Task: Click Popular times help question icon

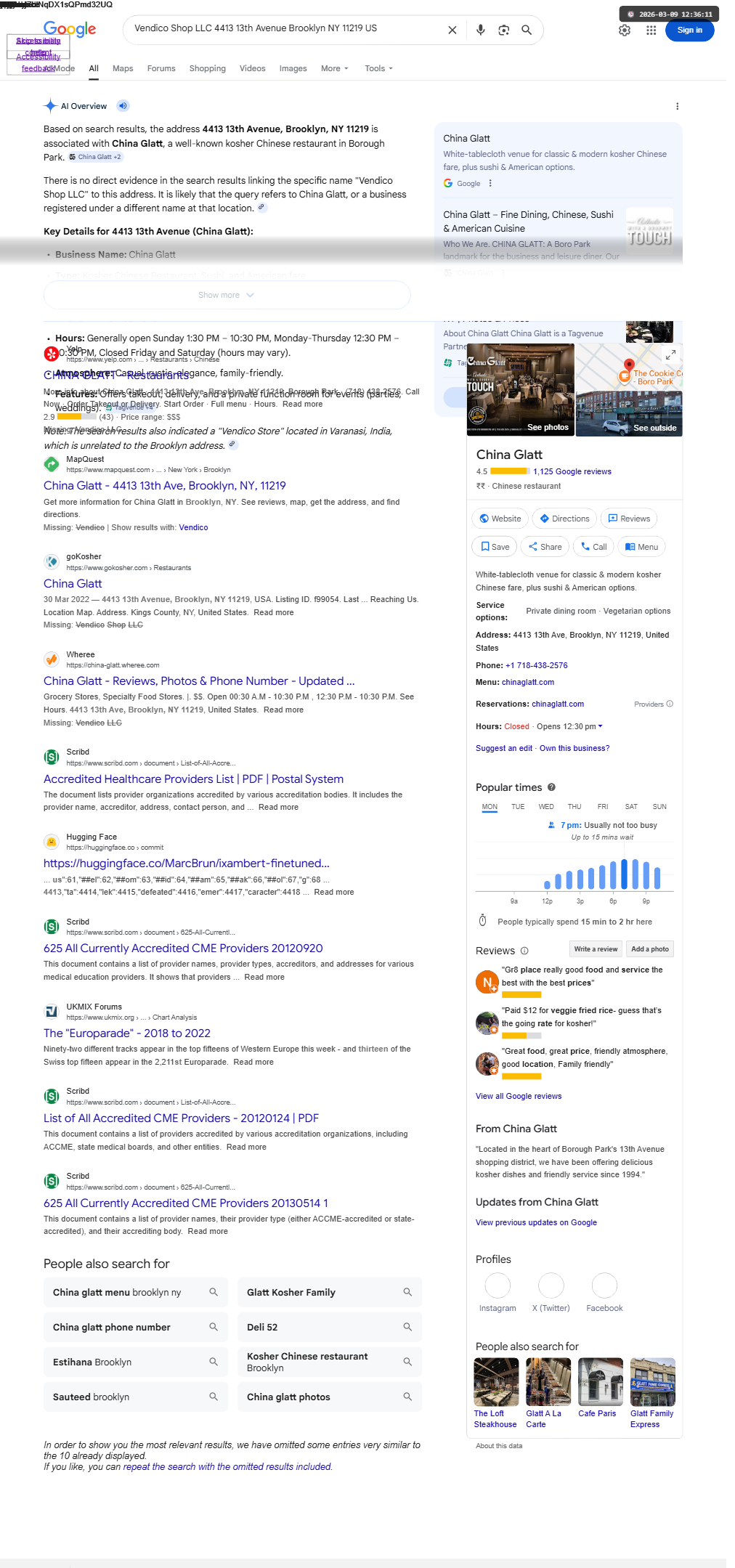Action: pos(551,787)
